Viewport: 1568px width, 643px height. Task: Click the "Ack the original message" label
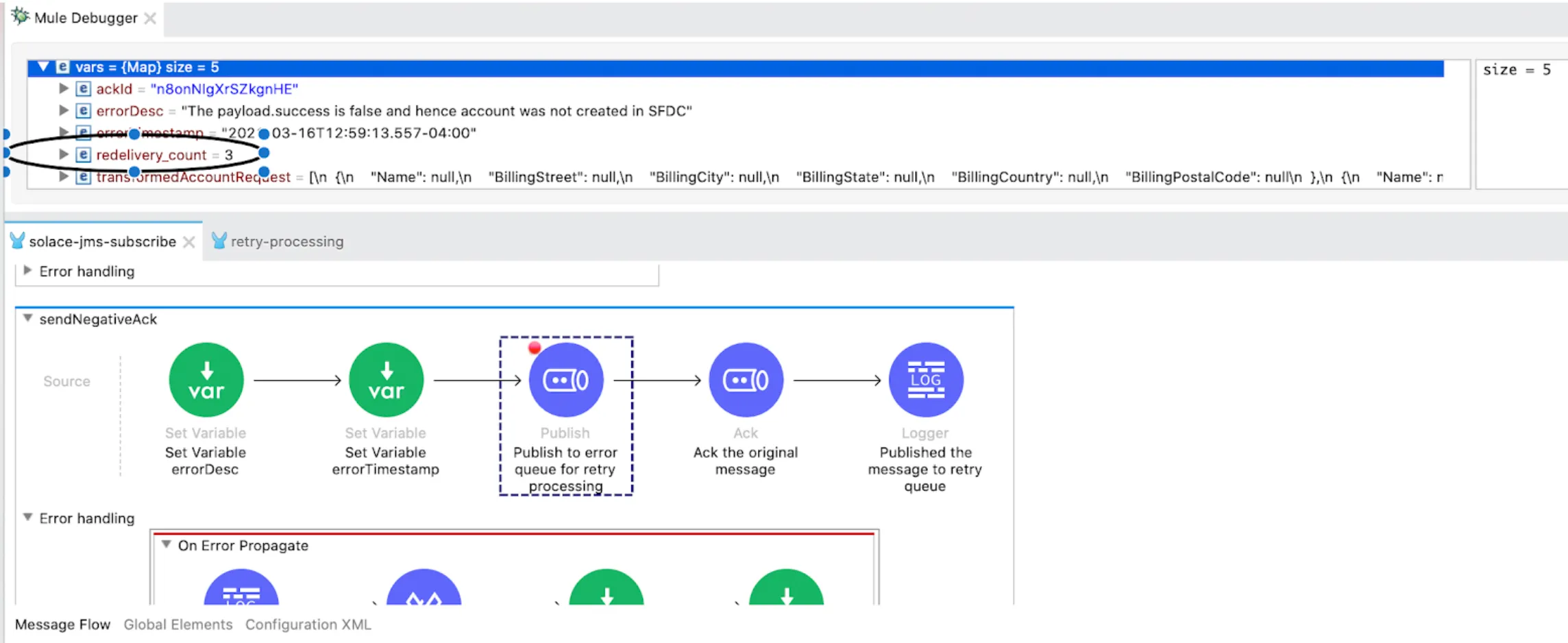(x=746, y=461)
